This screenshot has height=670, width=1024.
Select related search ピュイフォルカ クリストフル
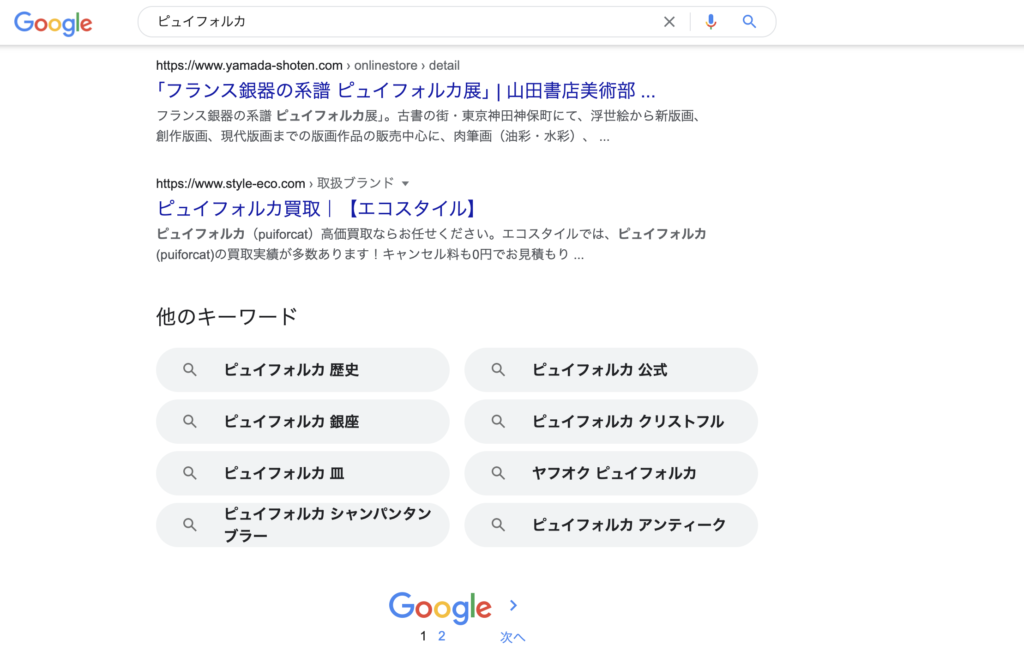click(x=627, y=422)
